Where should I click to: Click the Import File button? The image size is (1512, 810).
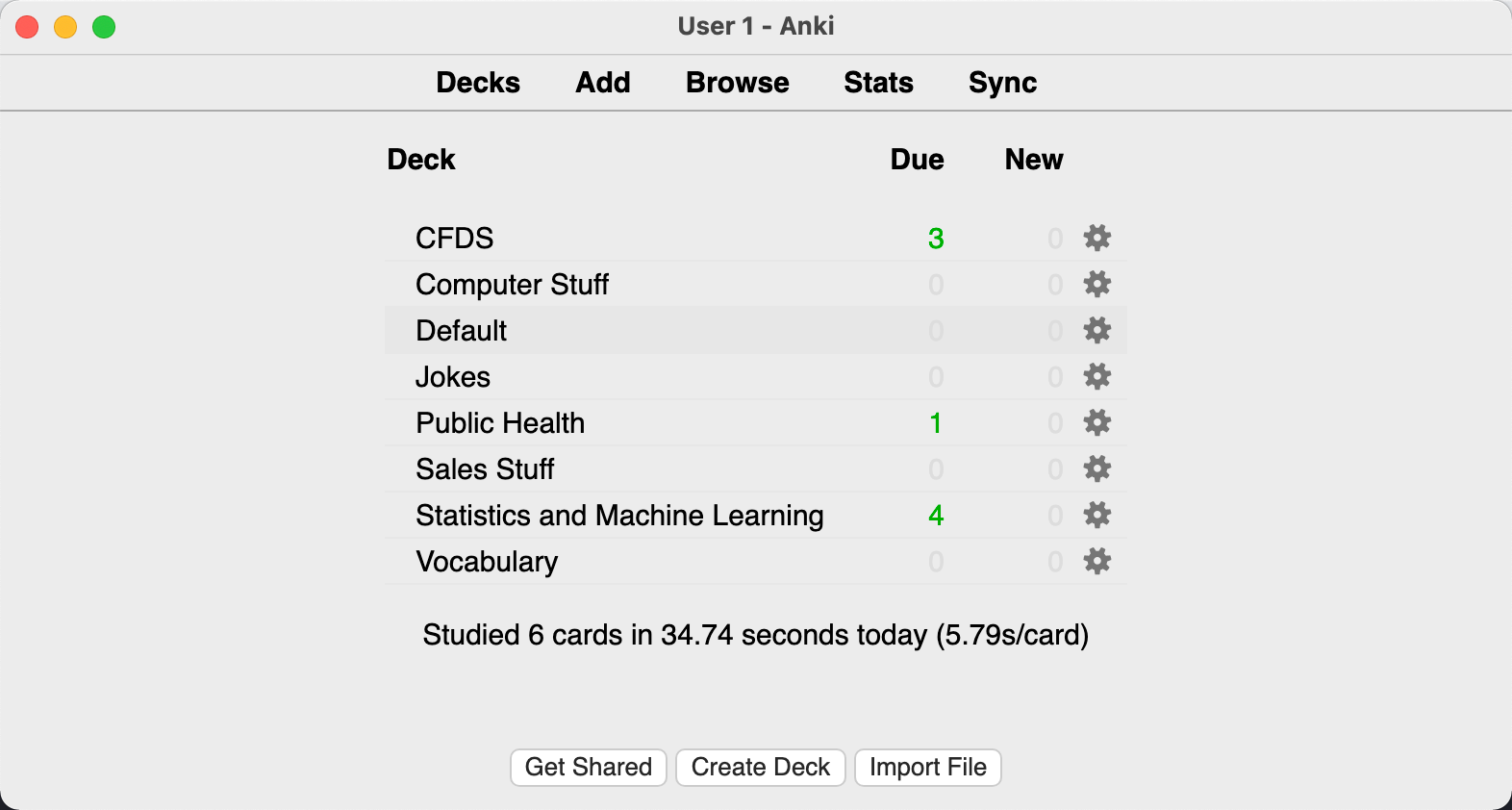928,768
